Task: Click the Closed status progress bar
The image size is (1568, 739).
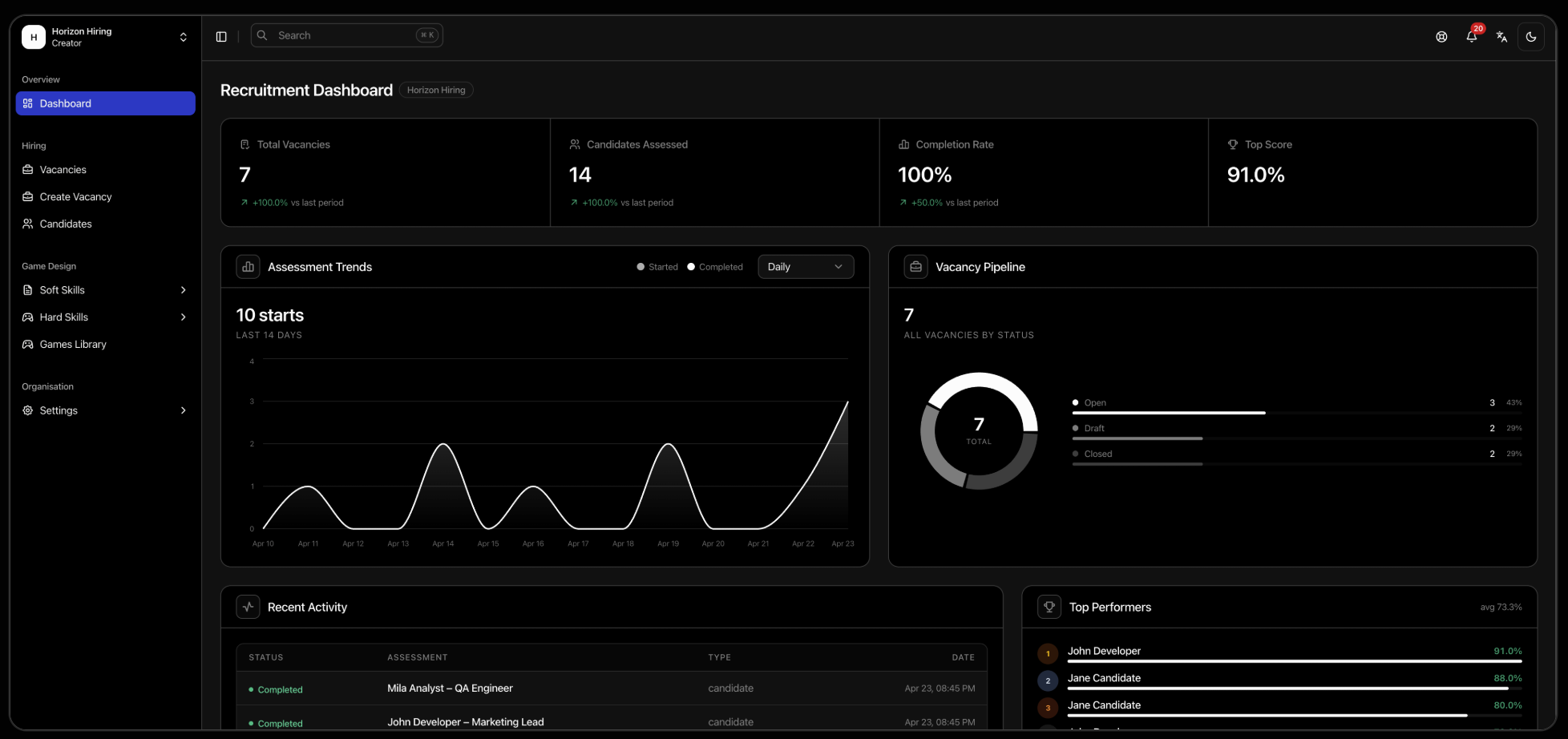Action: coord(1297,464)
